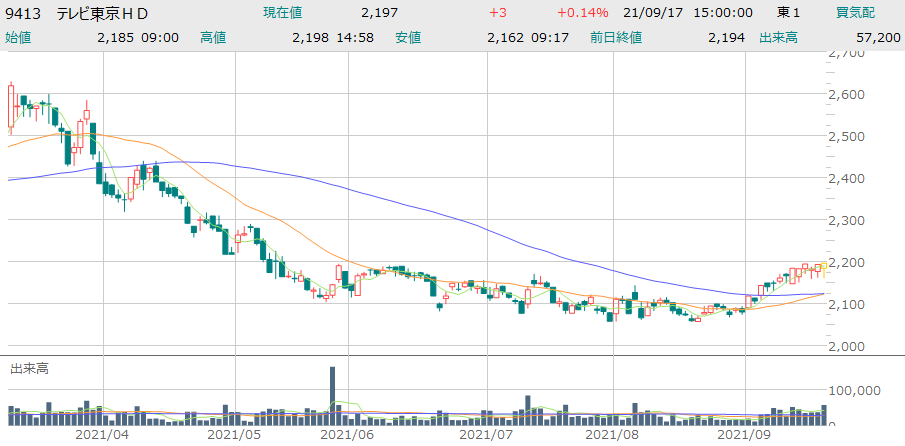
Task: Click the 始値 label
Action: pyautogui.click(x=18, y=37)
